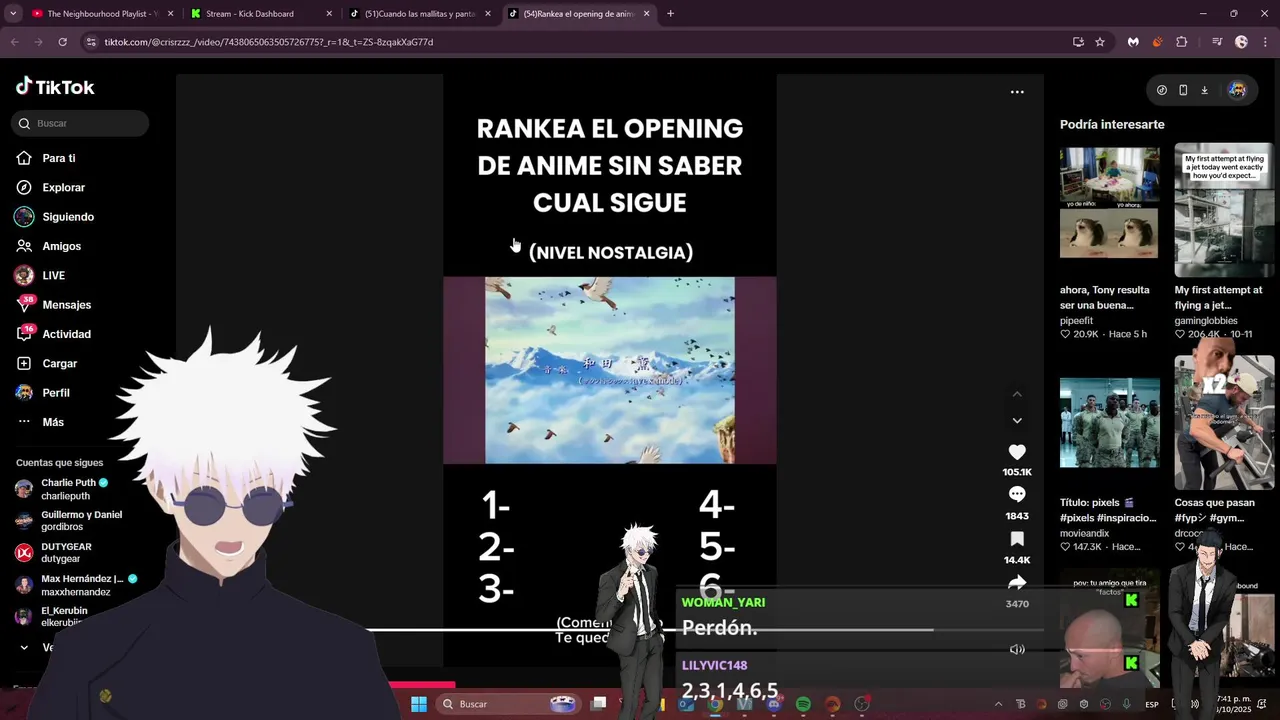Click the ESP language indicator in tray
Viewport: 1280px width, 720px height.
(x=1152, y=704)
